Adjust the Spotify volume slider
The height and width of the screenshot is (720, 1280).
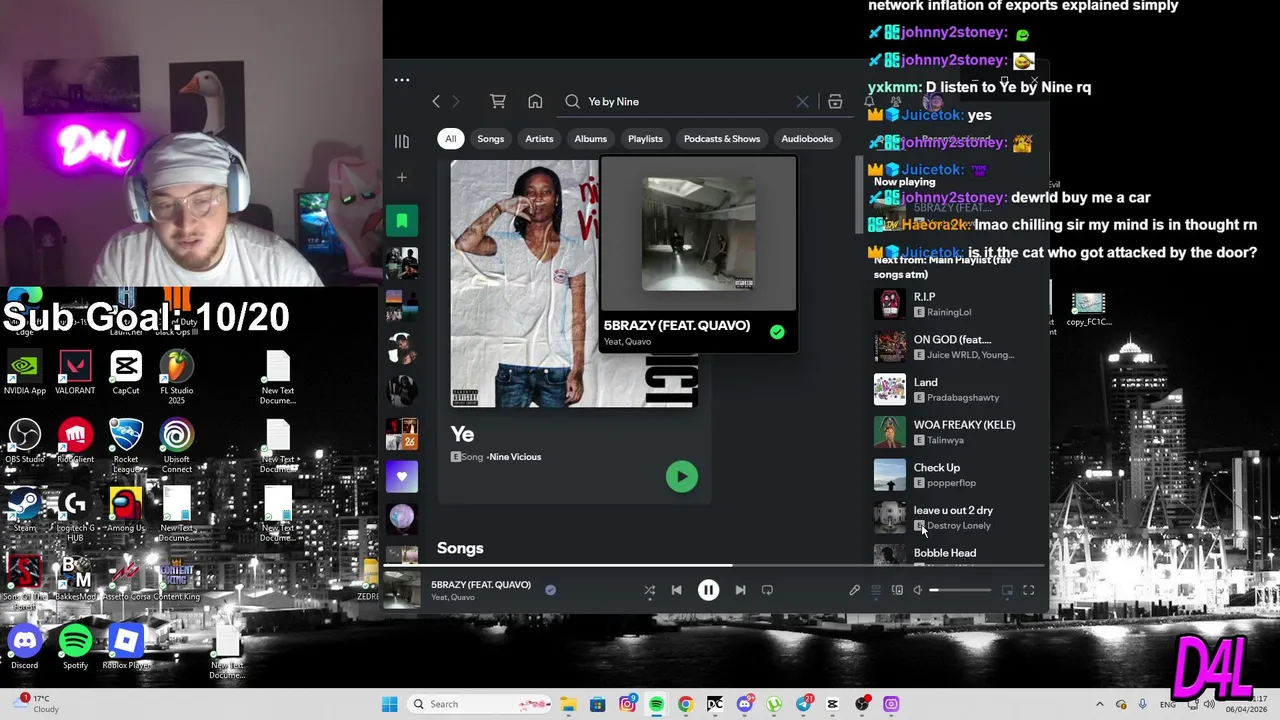click(x=960, y=590)
